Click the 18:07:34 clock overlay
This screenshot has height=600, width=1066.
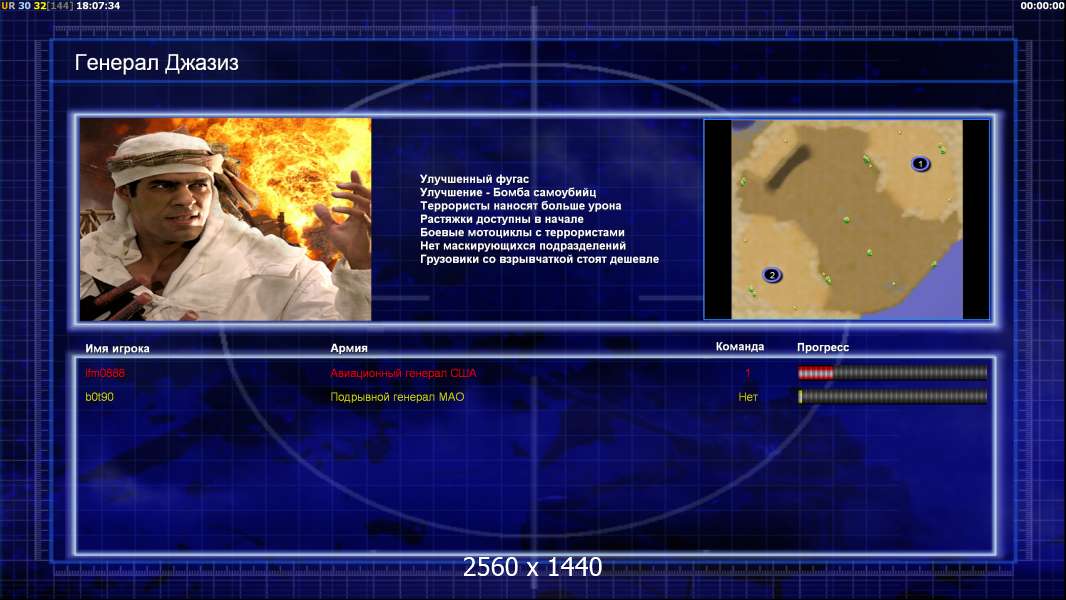98,6
